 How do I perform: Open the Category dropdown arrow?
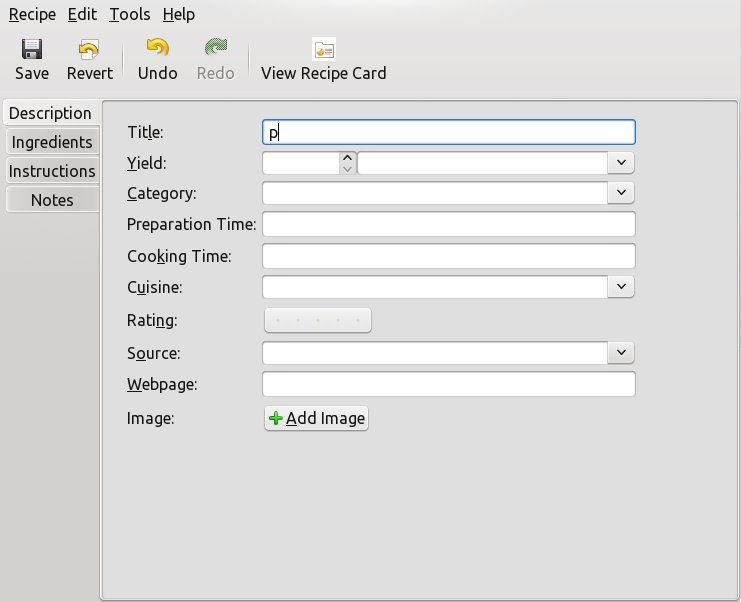coord(621,193)
